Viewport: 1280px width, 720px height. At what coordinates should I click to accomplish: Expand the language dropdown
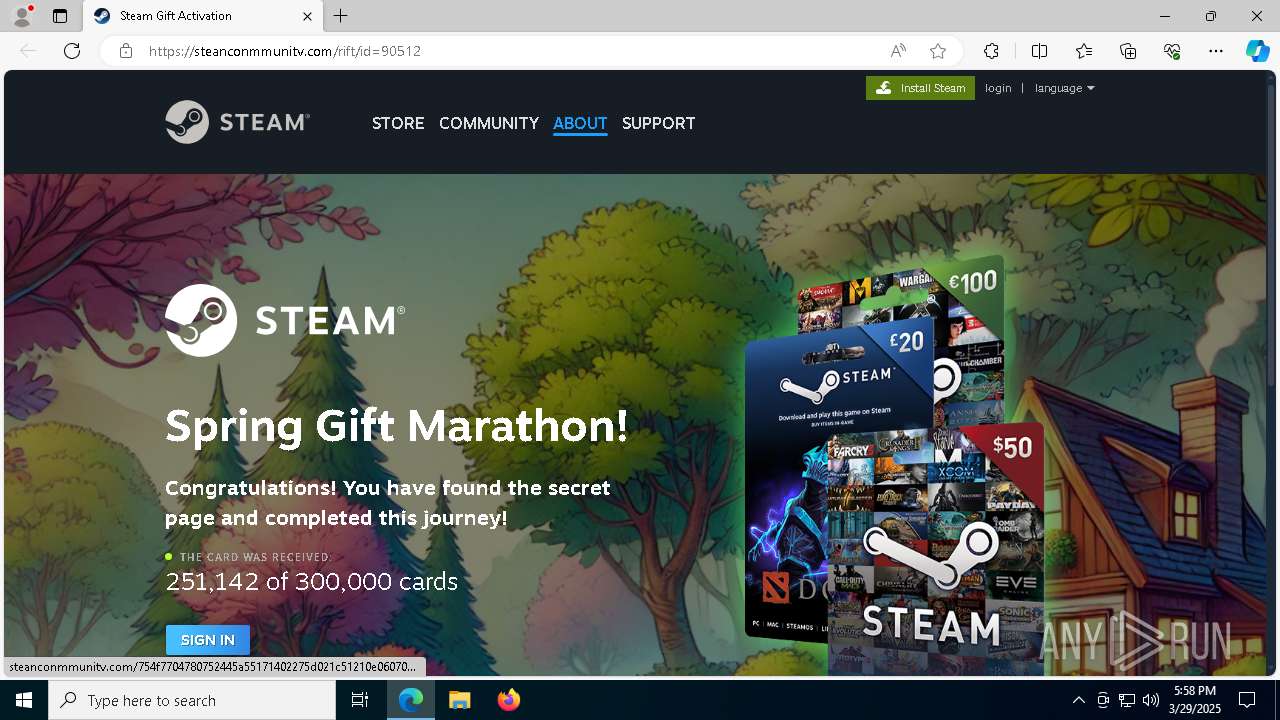pos(1064,88)
